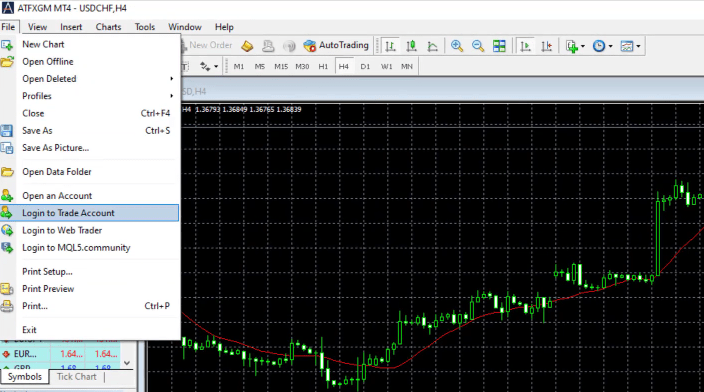This screenshot has width=704, height=392.
Task: Open the periodicity clock dropdown
Action: [602, 46]
